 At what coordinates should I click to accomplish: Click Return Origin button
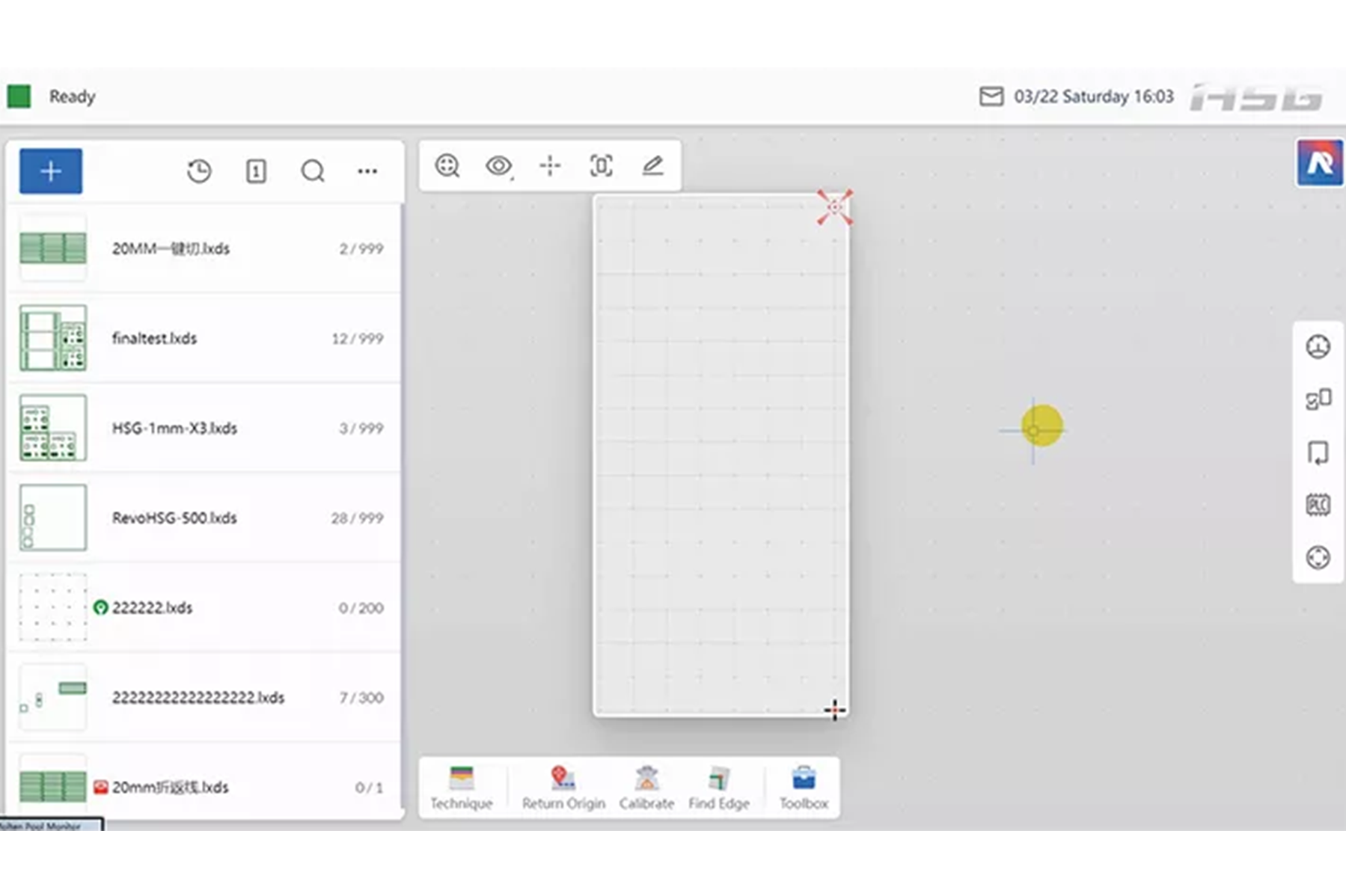click(x=563, y=788)
